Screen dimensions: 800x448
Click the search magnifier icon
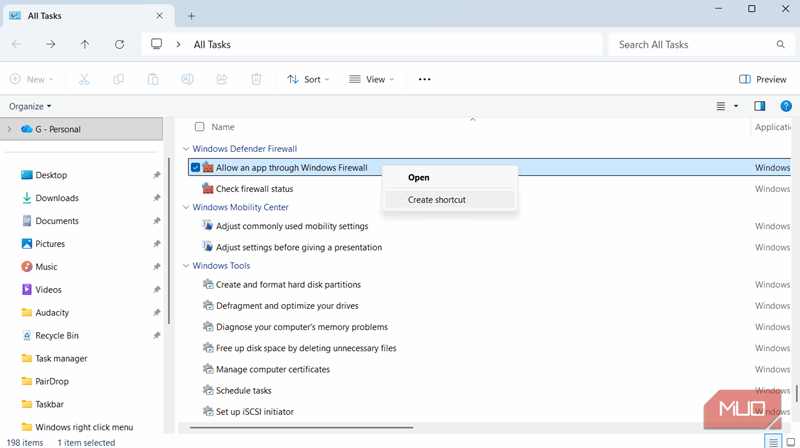click(x=781, y=44)
